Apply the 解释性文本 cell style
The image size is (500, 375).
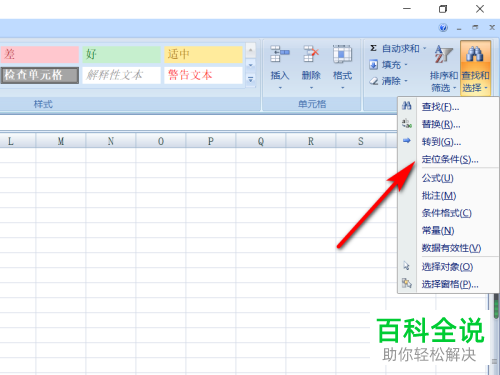coord(122,75)
